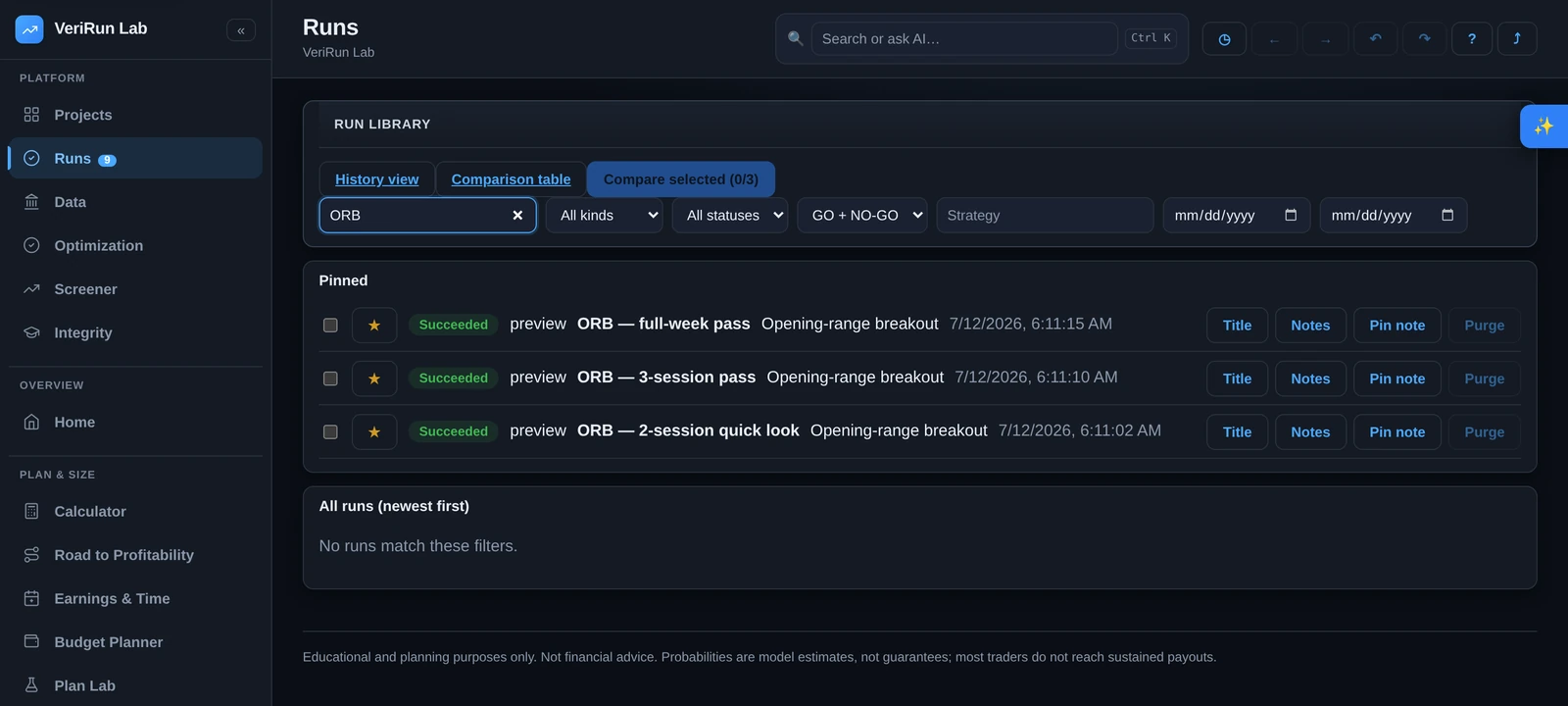This screenshot has width=1568, height=706.
Task: Click Title for ORB — 3-session pass
Action: tap(1237, 378)
